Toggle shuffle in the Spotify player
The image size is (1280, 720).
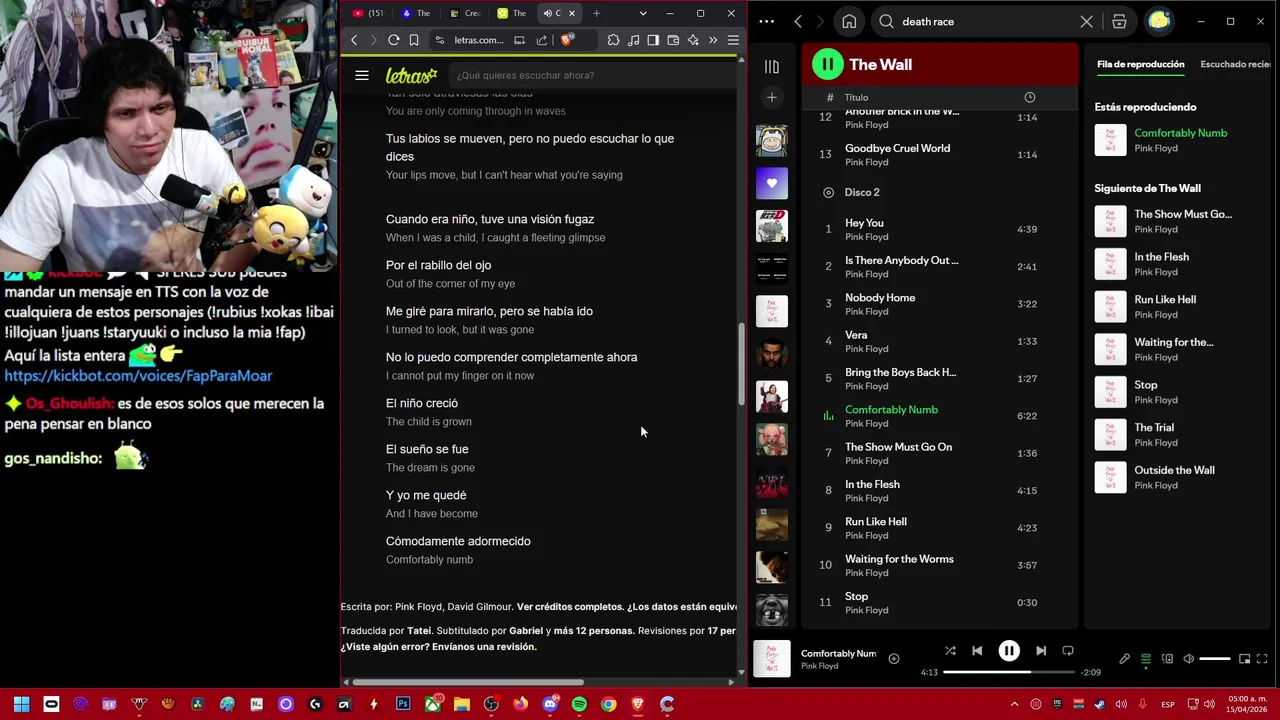950,651
